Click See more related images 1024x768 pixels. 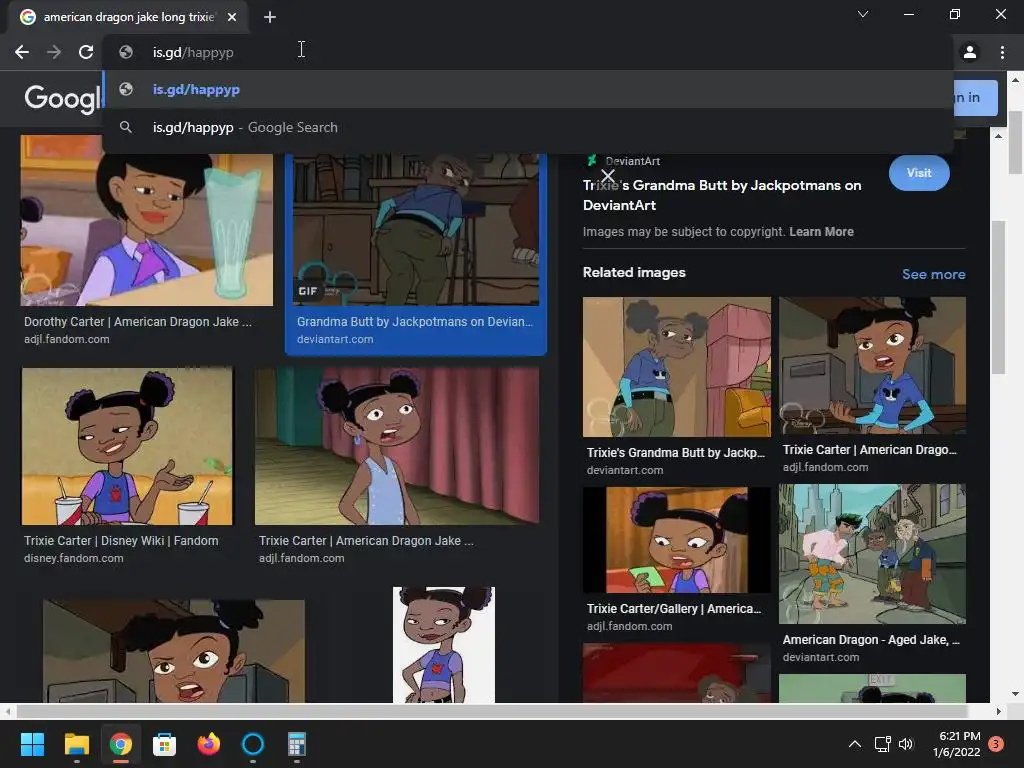933,274
